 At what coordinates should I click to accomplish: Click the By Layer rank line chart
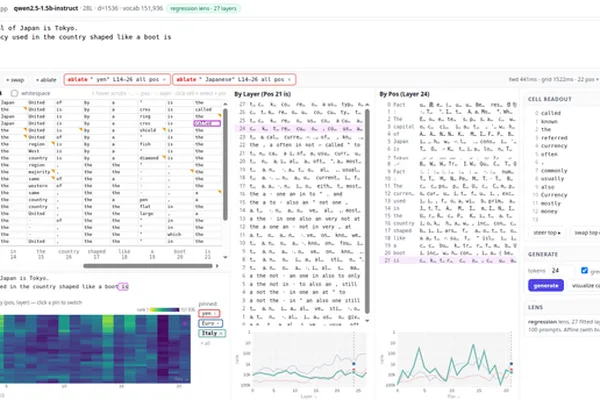coord(309,359)
